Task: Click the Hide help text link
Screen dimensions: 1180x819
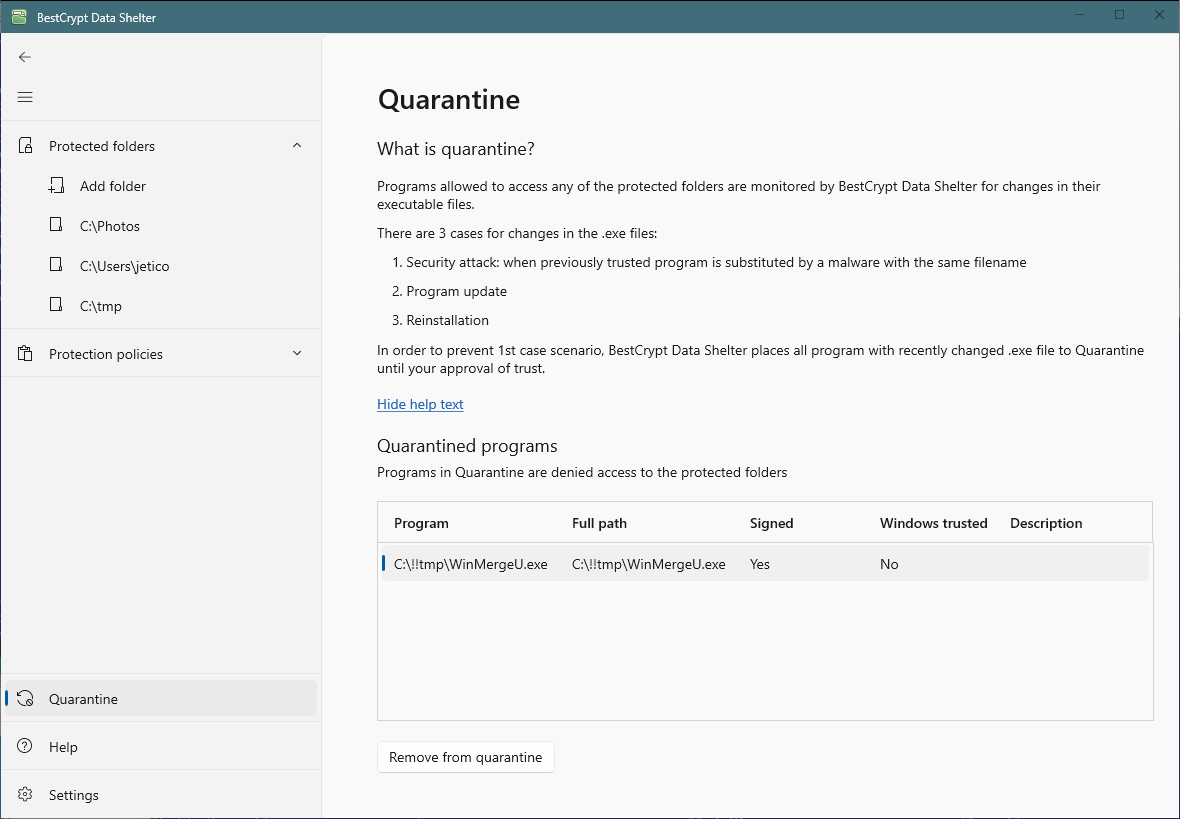Action: pos(420,404)
